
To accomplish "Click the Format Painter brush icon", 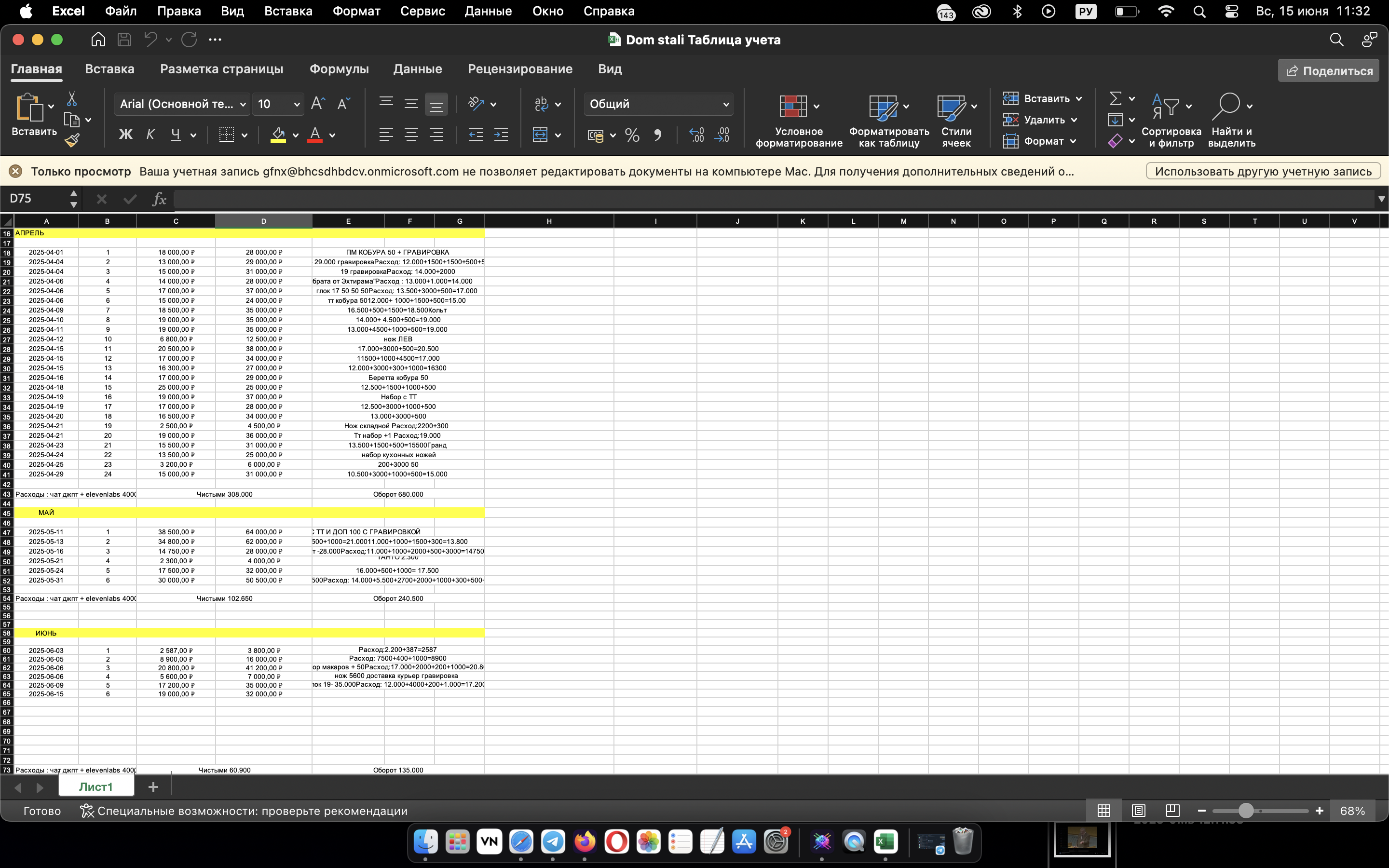I will click(72, 140).
